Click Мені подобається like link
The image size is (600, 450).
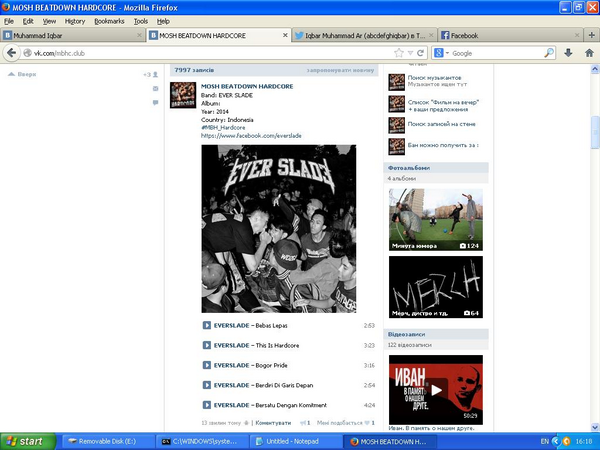tap(339, 423)
